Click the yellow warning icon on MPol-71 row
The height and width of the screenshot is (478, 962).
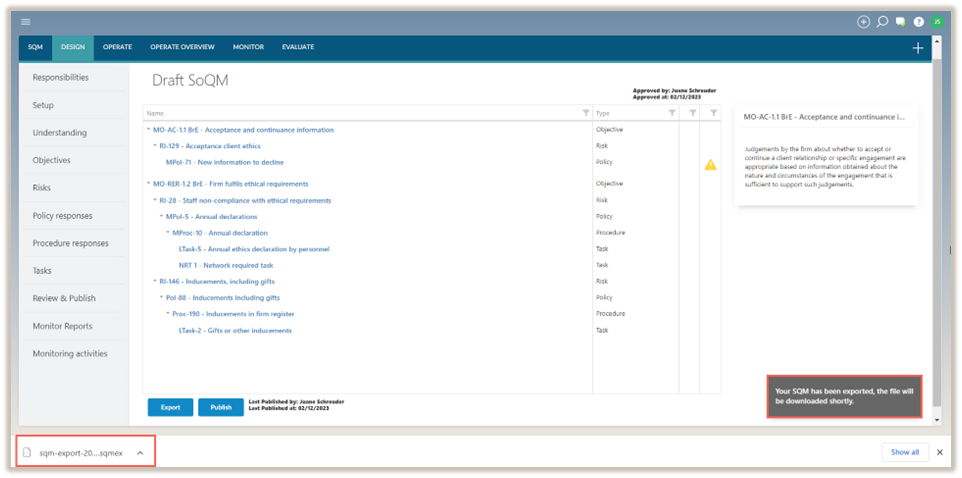click(x=711, y=165)
